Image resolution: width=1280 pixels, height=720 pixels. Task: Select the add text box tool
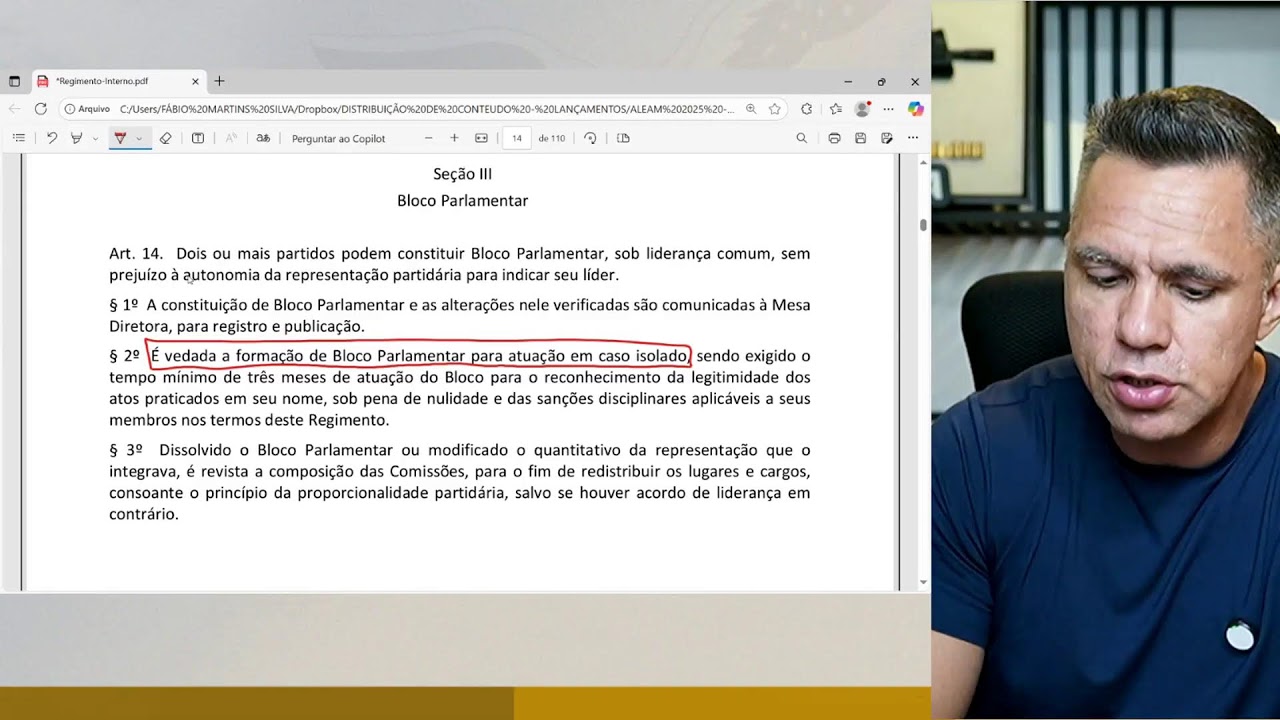tap(198, 138)
